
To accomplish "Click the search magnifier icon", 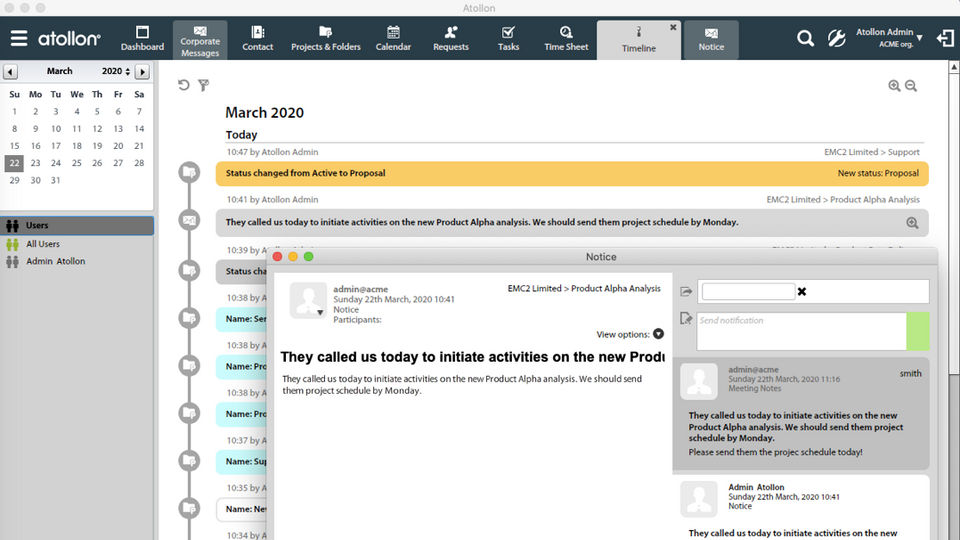I will pos(805,39).
